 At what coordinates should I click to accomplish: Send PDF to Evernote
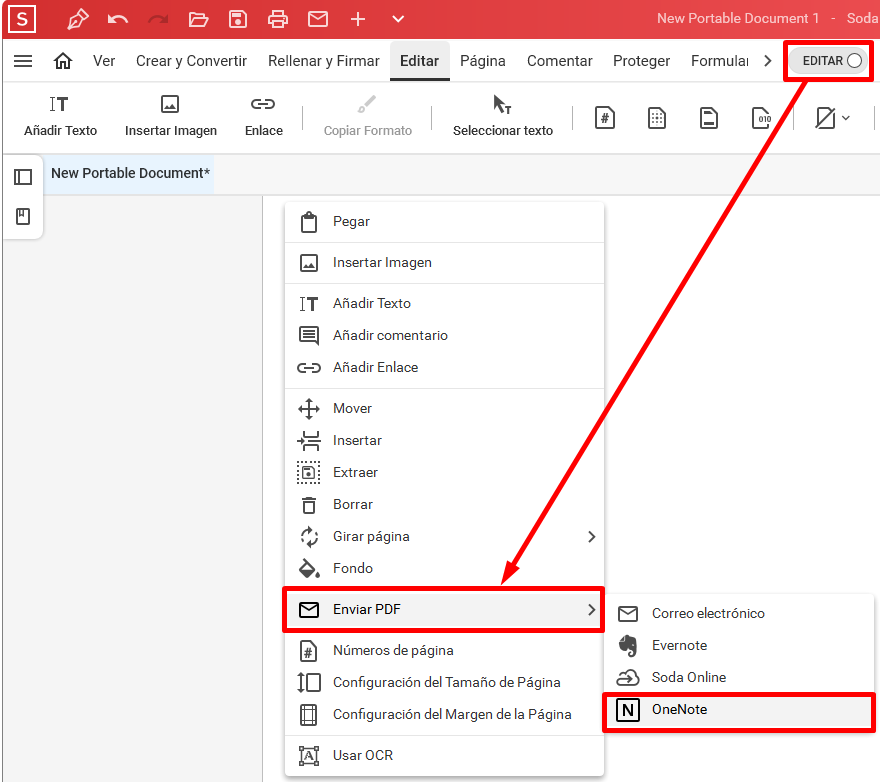click(740, 646)
